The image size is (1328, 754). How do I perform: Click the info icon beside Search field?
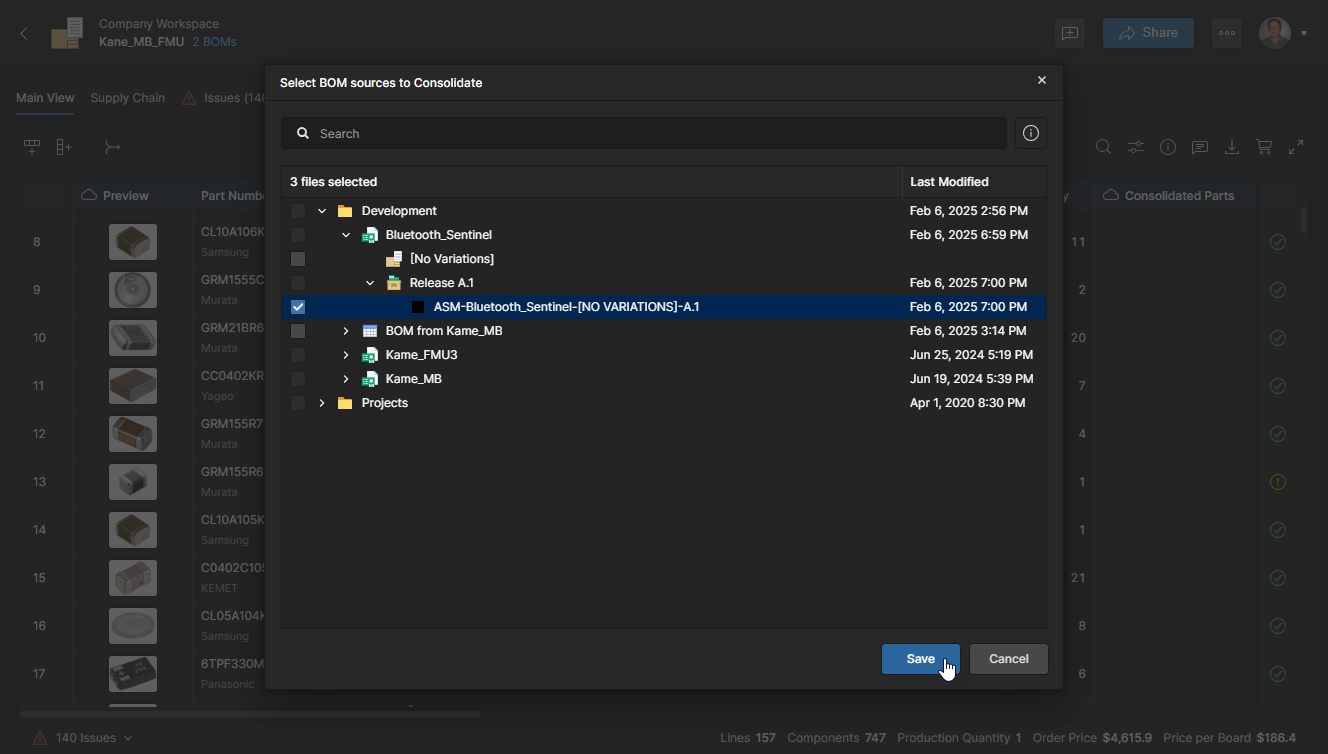(1031, 133)
